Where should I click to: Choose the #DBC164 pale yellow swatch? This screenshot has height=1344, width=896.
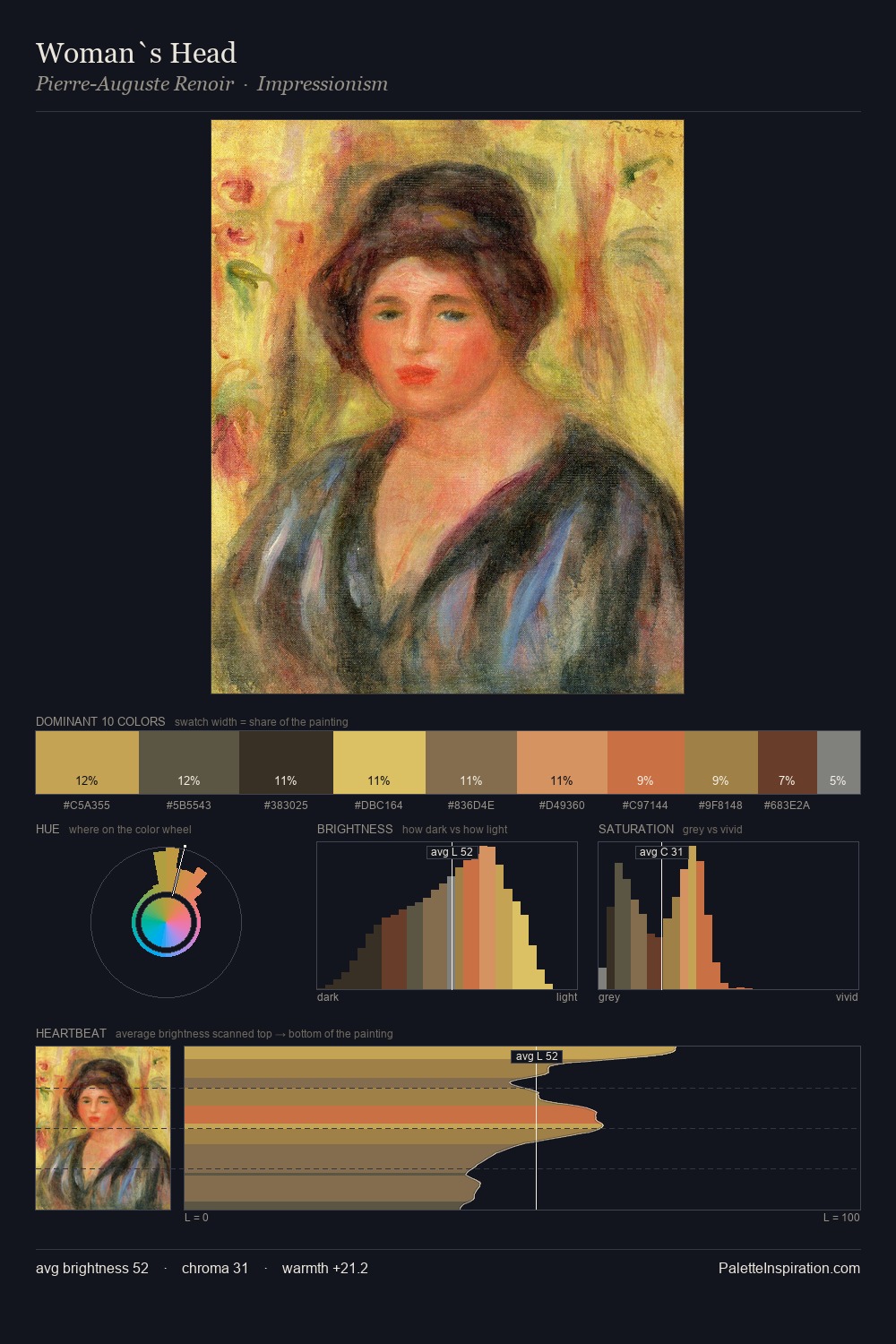tap(379, 762)
